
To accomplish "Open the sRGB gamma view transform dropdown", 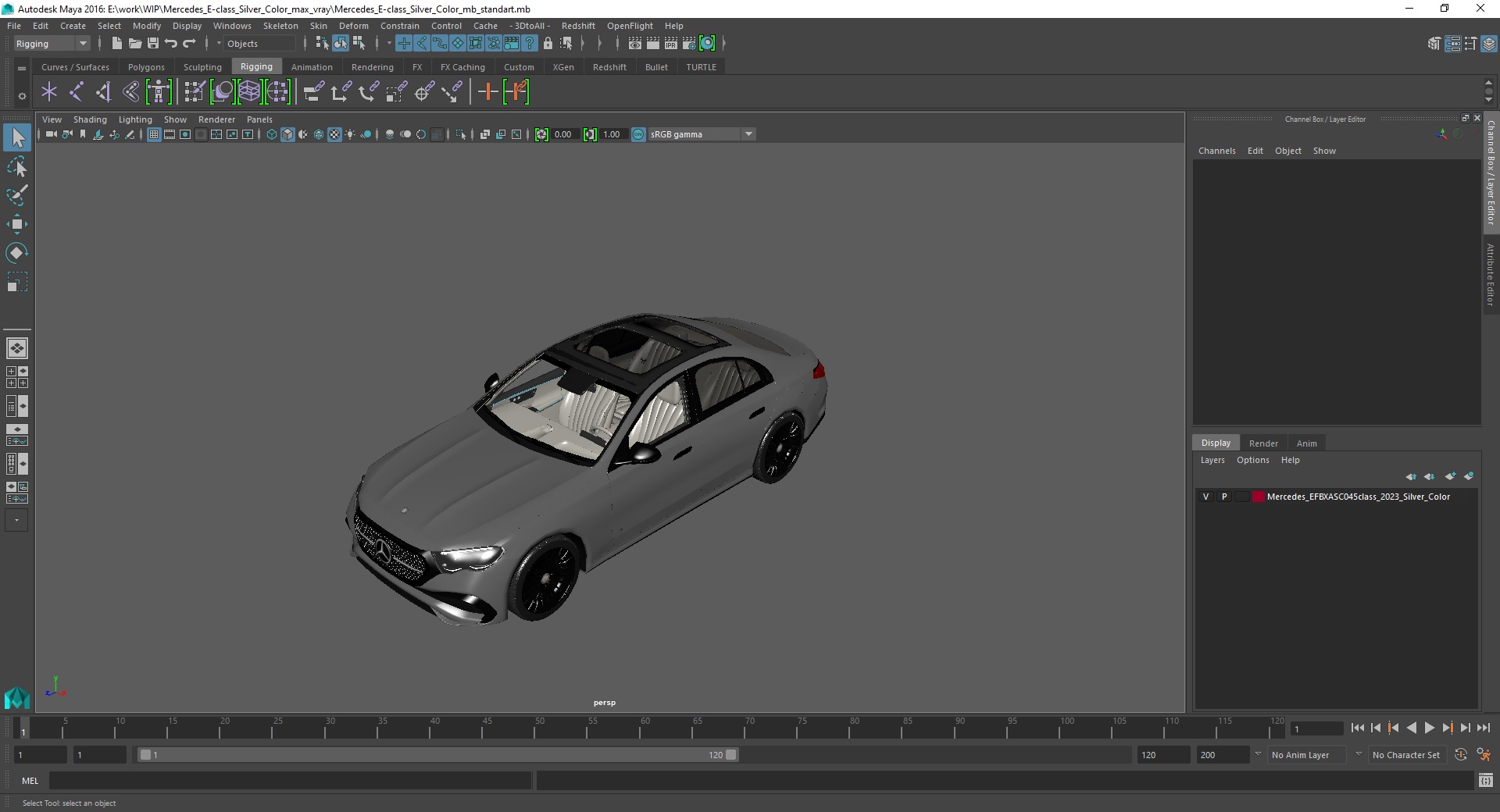I will (702, 134).
